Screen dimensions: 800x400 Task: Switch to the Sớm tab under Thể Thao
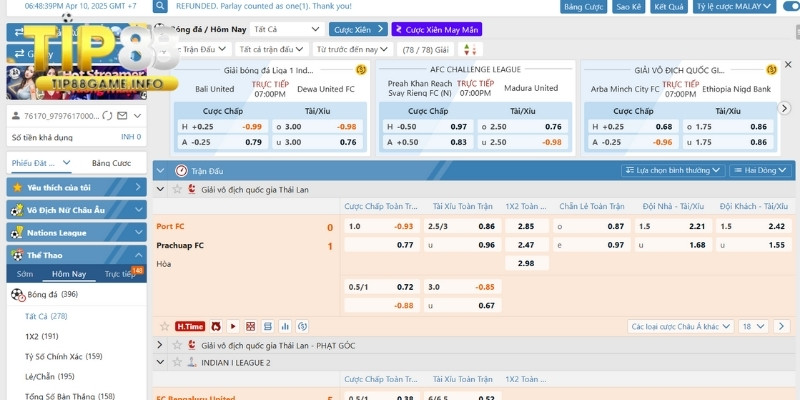click(25, 273)
